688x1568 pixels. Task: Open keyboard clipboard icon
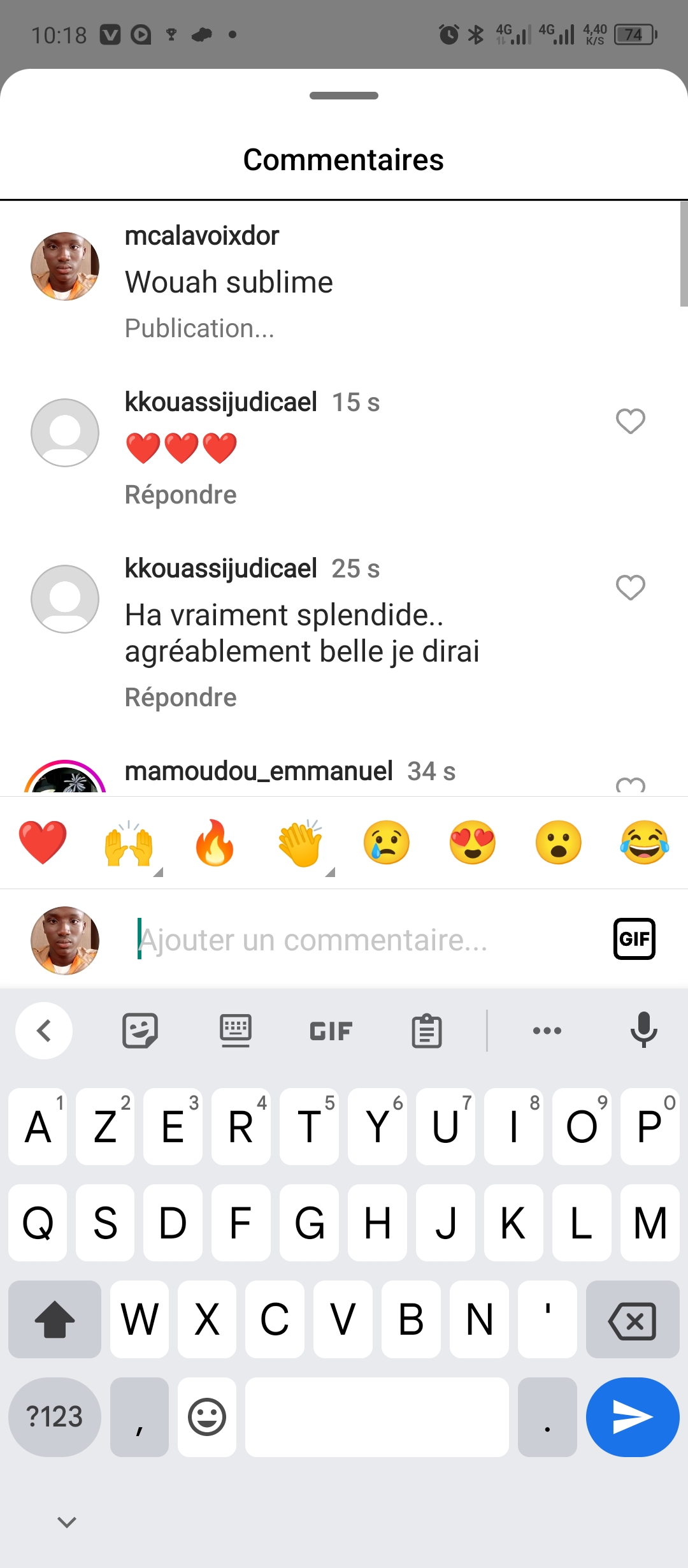point(426,1031)
